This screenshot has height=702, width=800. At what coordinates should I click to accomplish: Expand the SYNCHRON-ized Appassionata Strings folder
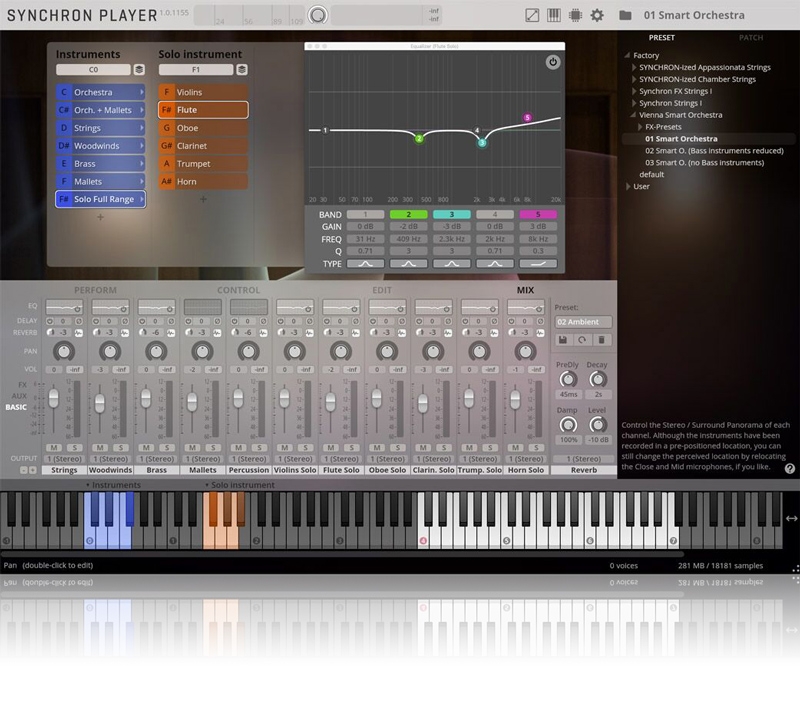pos(634,67)
